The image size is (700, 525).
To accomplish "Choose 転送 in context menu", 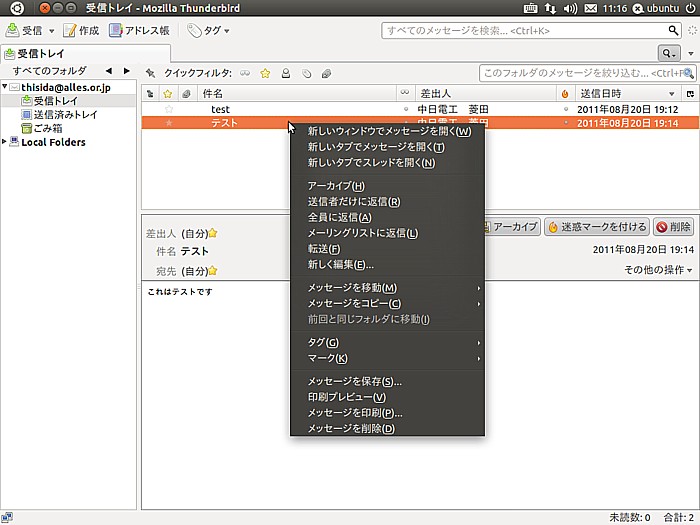I will [x=388, y=249].
